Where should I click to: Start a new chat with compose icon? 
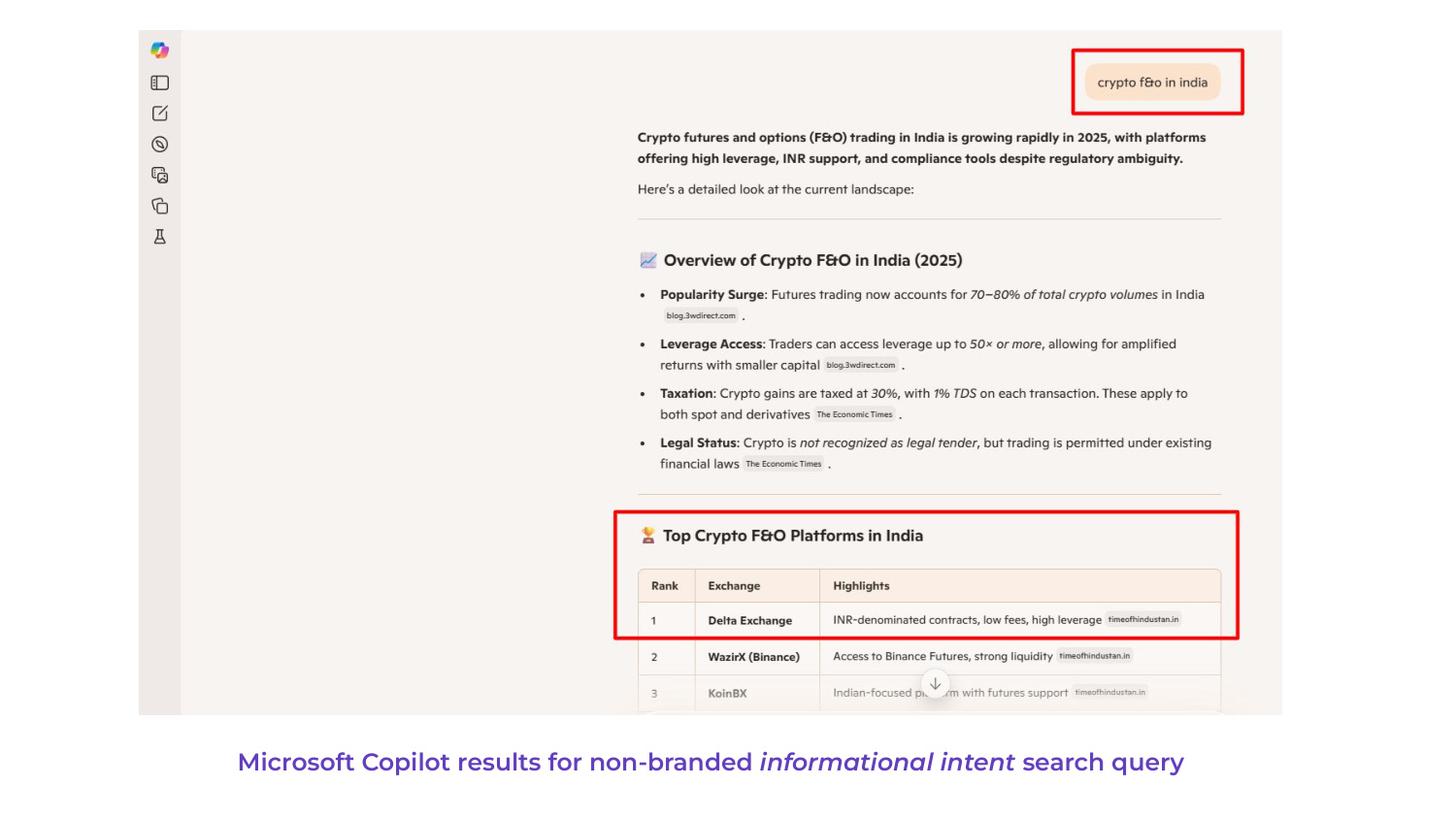pyautogui.click(x=160, y=114)
